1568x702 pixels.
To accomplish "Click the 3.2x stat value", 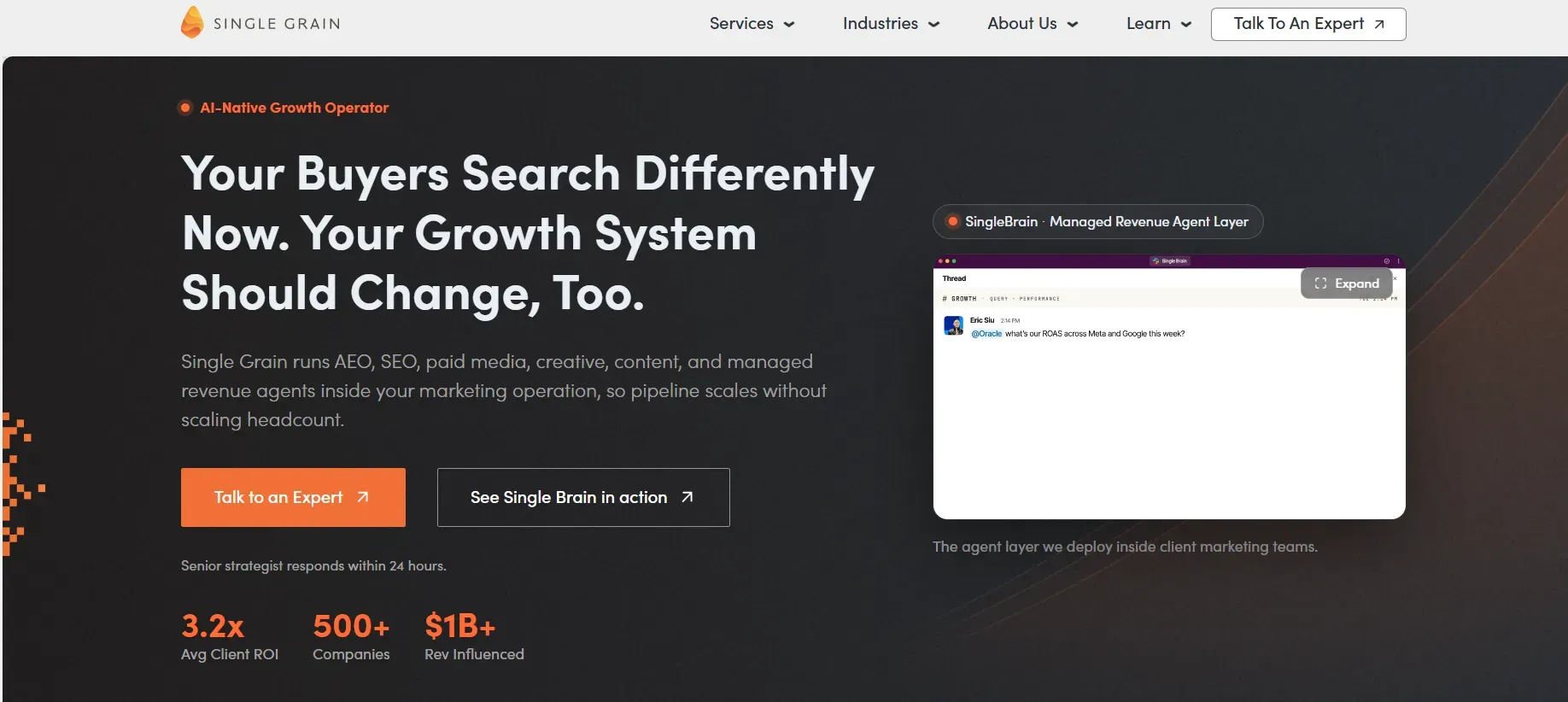I will click(x=213, y=626).
